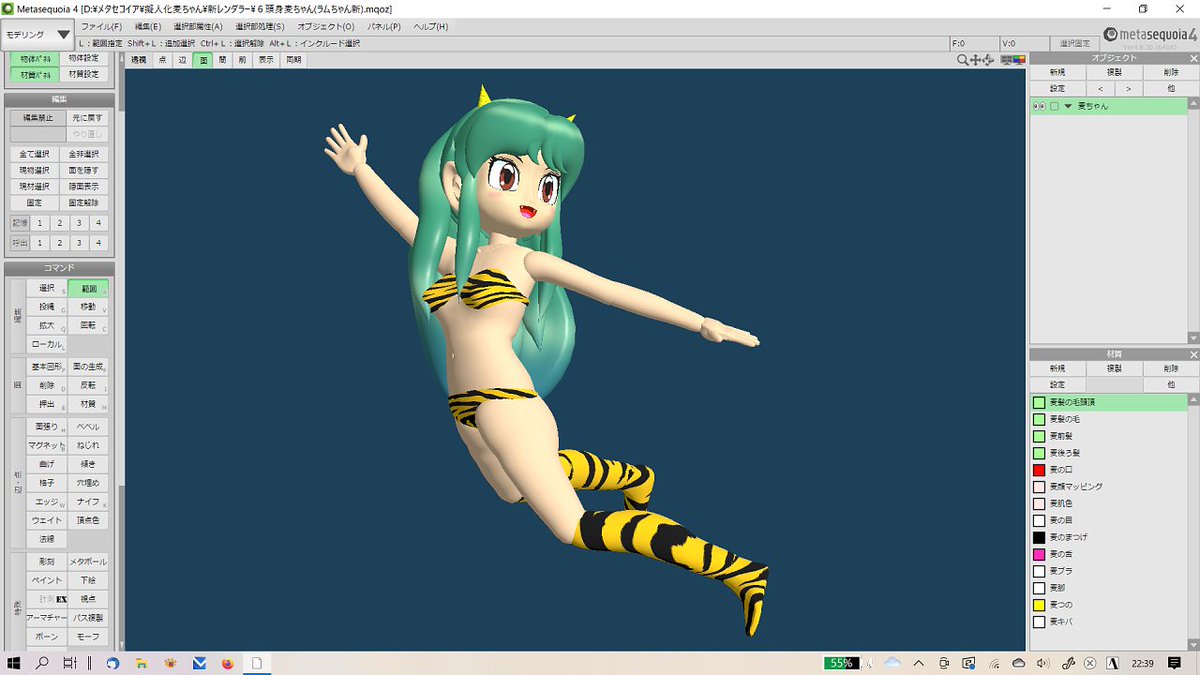The width and height of the screenshot is (1200, 675).
Task: Select the 彫刻 (Sculpt) command
Action: pyautogui.click(x=47, y=562)
